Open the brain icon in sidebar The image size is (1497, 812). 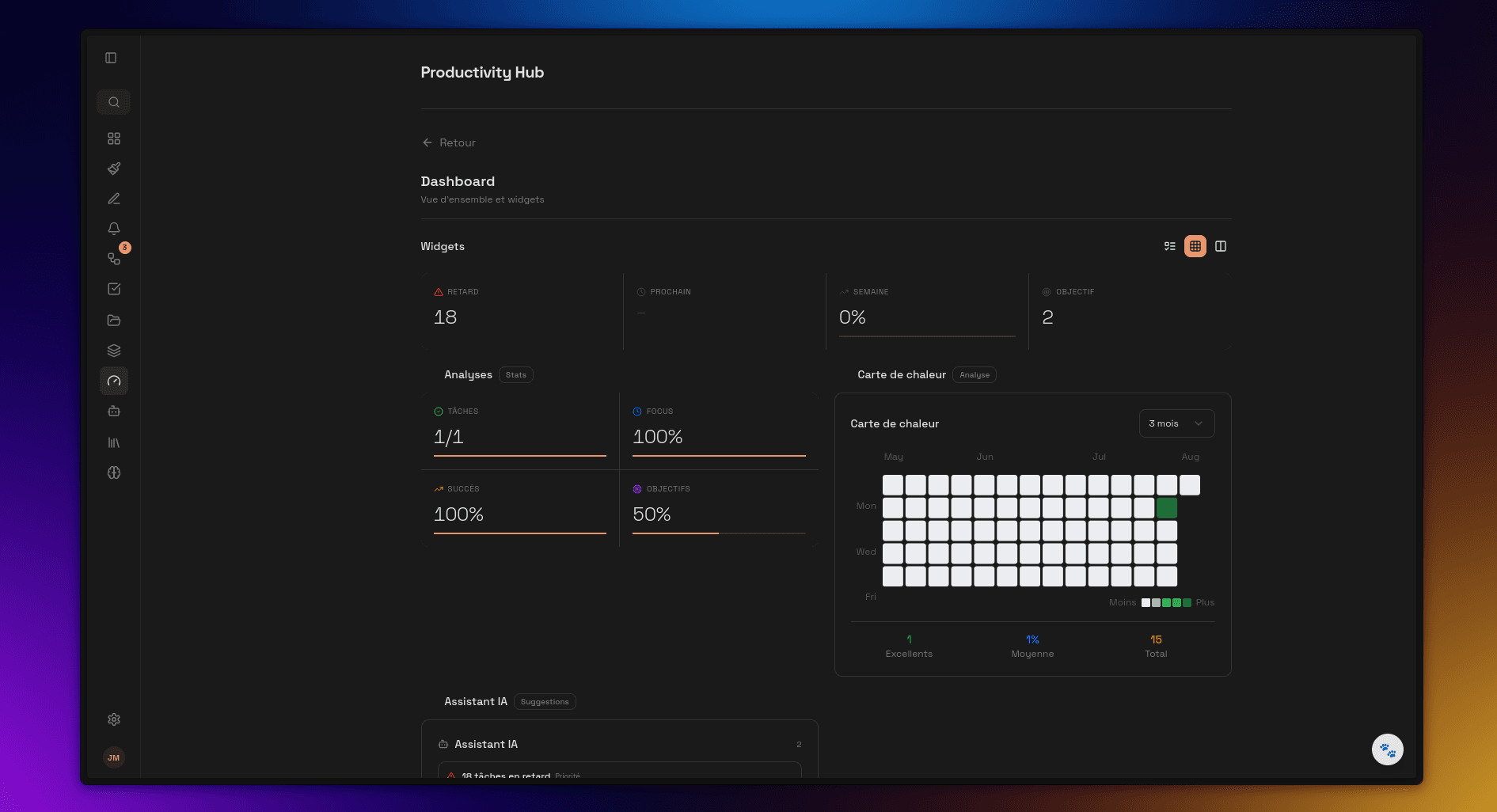coord(114,472)
